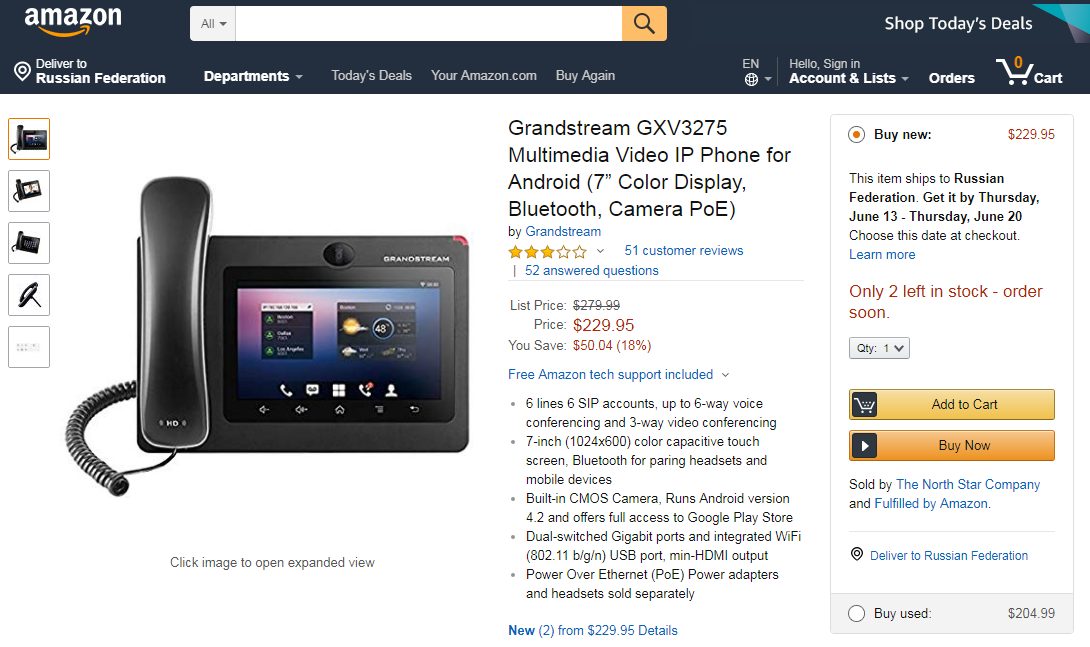
Task: Open the 51 customer reviews link
Action: (683, 251)
